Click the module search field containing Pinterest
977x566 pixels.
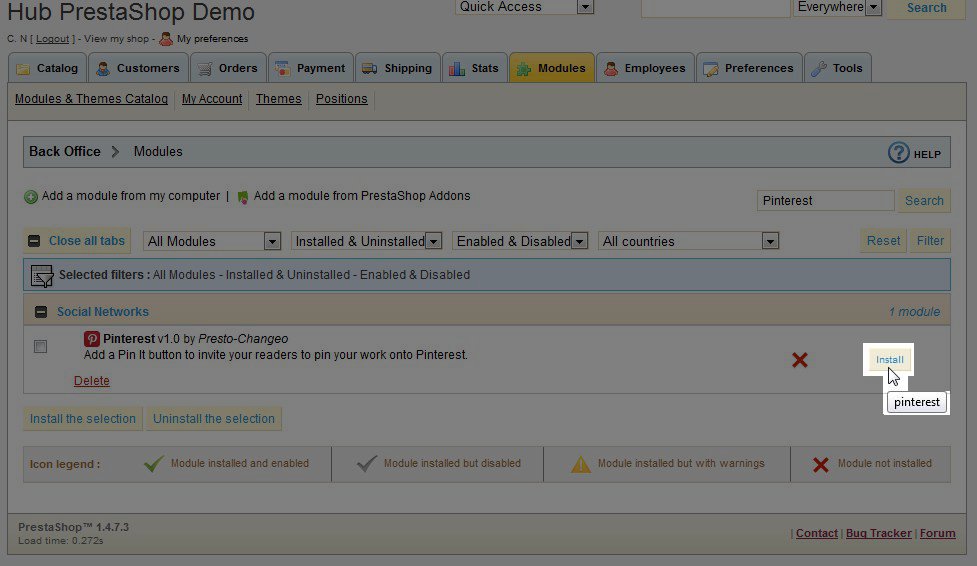(x=825, y=201)
